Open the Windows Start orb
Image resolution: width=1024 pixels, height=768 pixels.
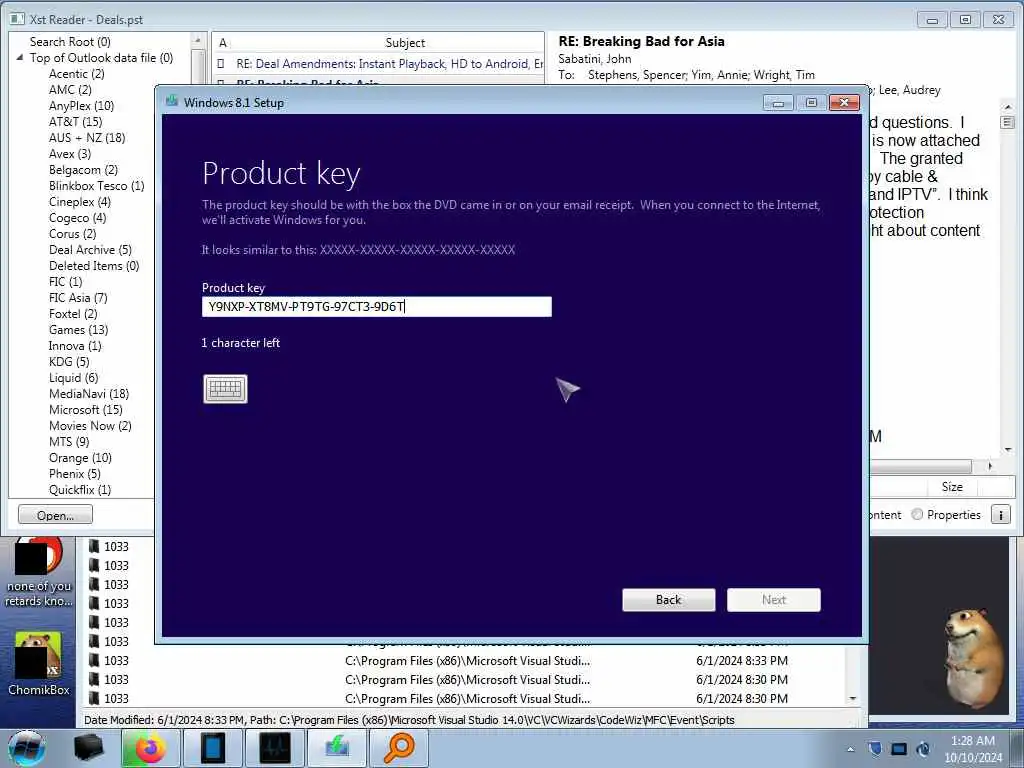(26, 748)
